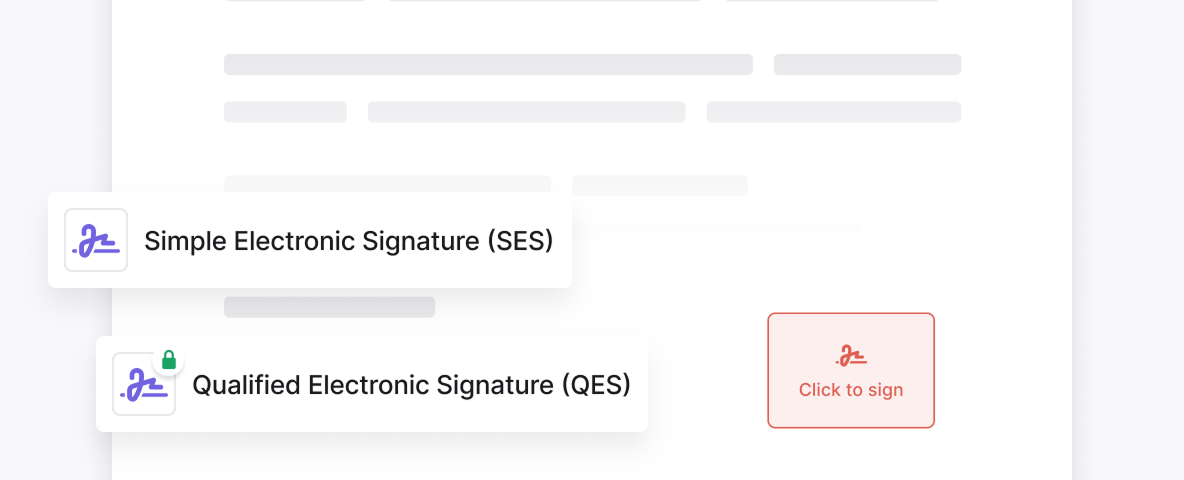This screenshot has height=480, width=1184.
Task: Select Simple Electronic Signature (SES) label
Action: point(348,241)
